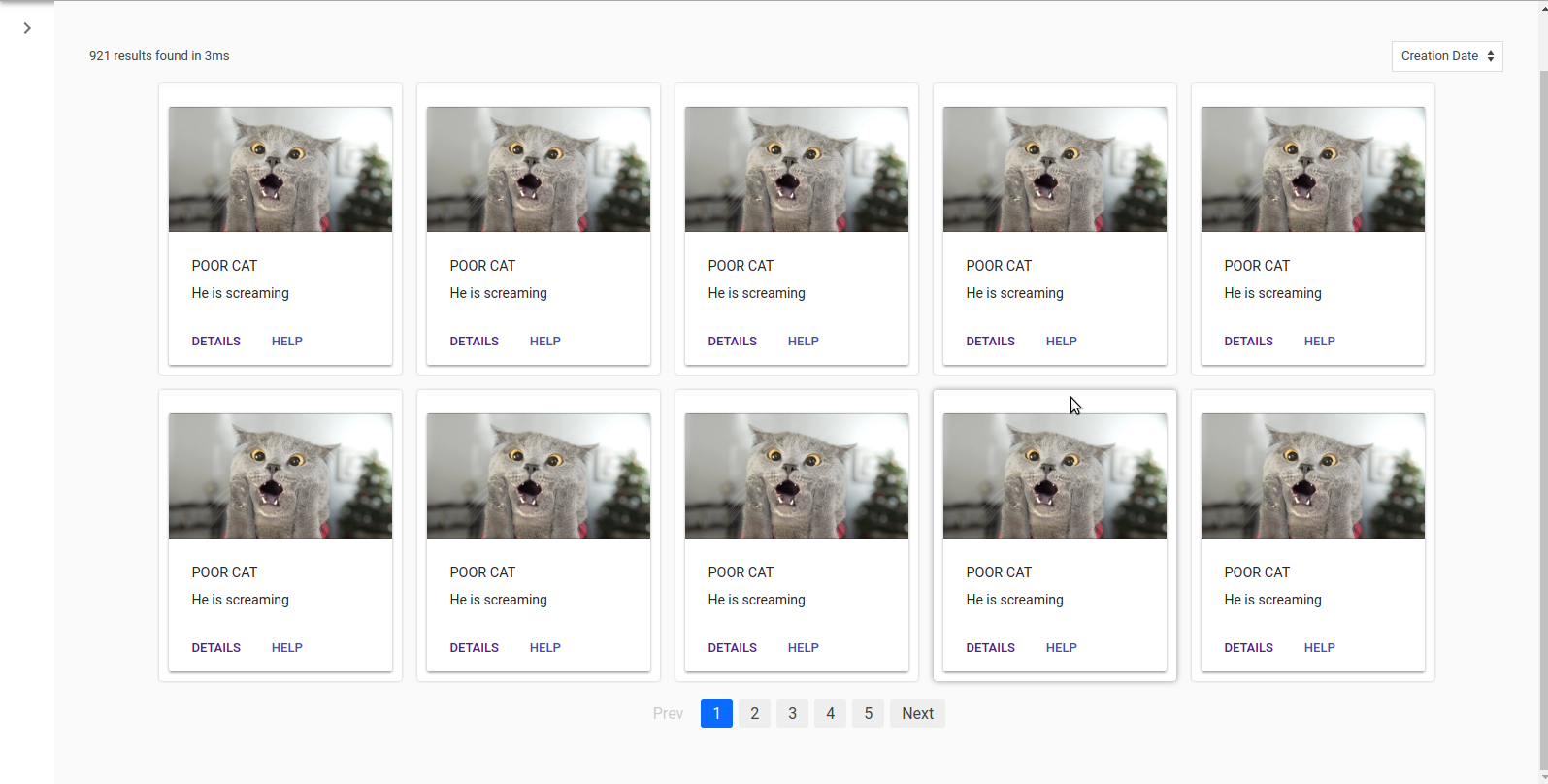The image size is (1548, 784).
Task: Open DETAILS on the fifth card, bottom row
Action: coord(1249,647)
